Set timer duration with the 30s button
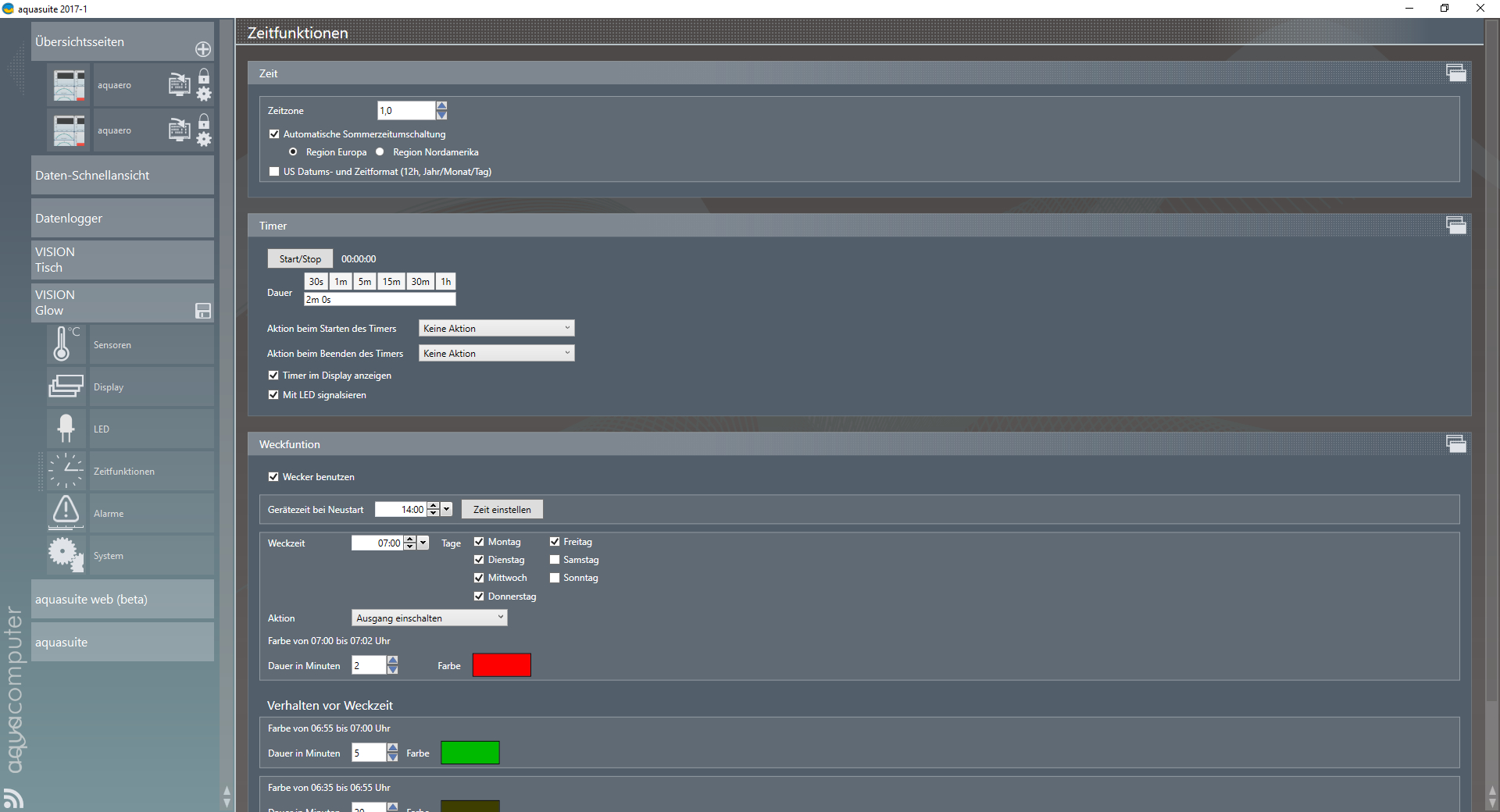 point(316,282)
